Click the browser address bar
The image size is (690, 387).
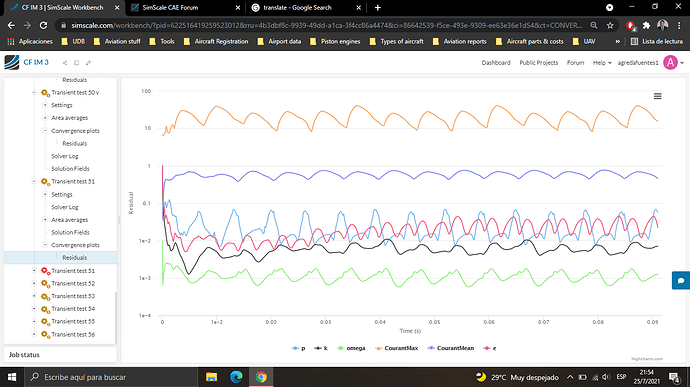326,26
